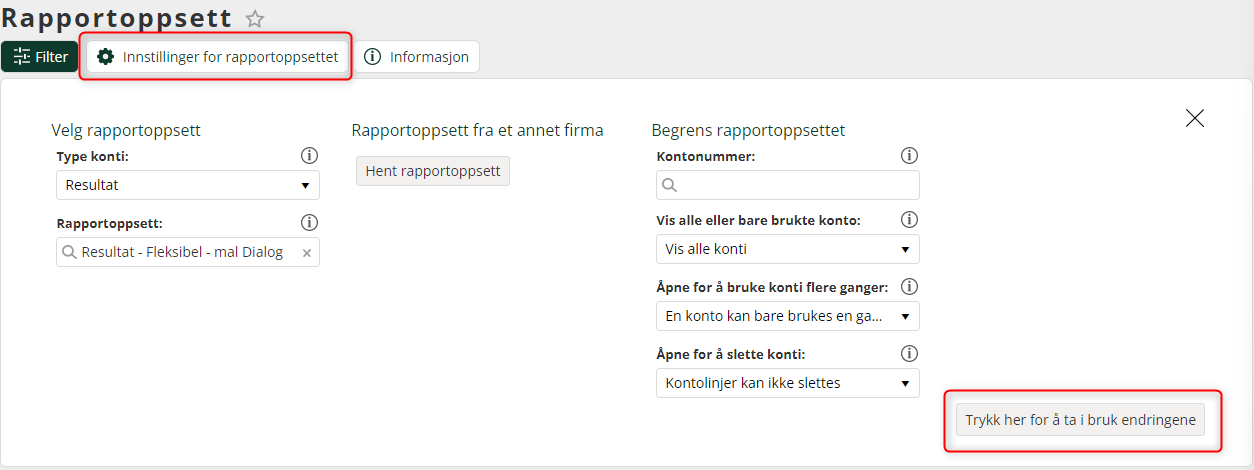Focus the Kontonummer search field

click(788, 185)
